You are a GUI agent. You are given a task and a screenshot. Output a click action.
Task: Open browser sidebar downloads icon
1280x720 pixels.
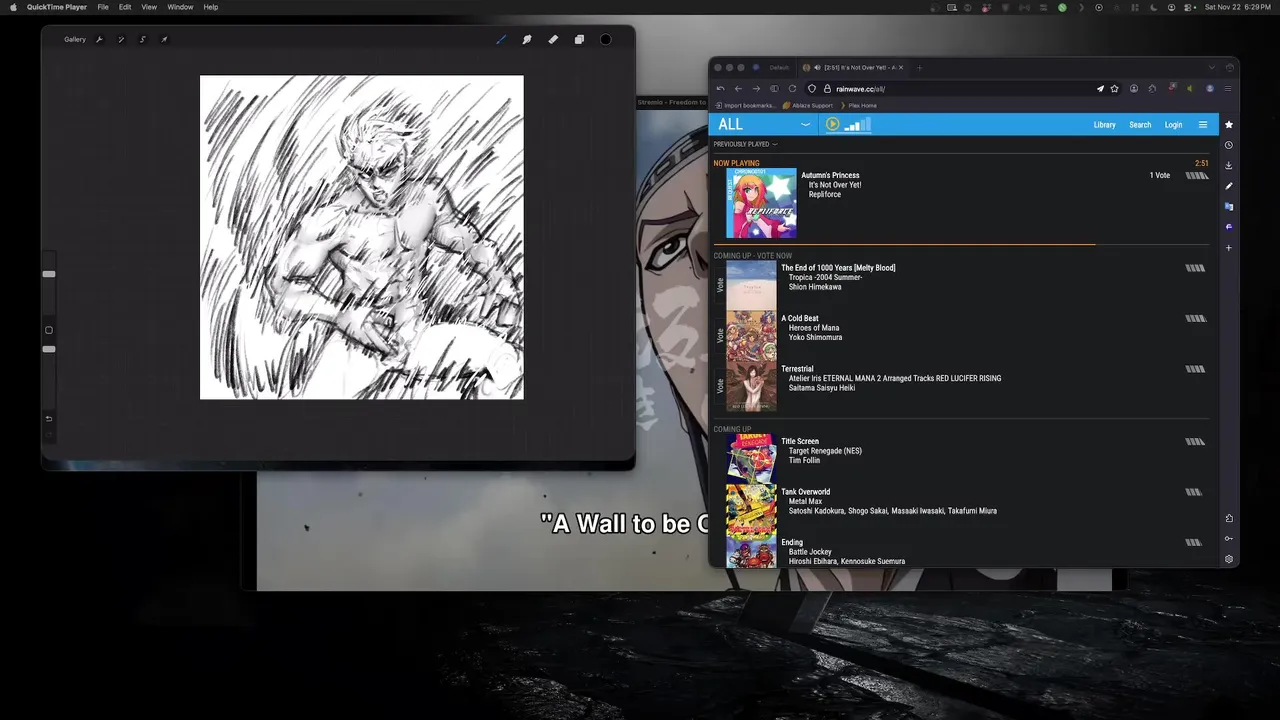click(1229, 165)
